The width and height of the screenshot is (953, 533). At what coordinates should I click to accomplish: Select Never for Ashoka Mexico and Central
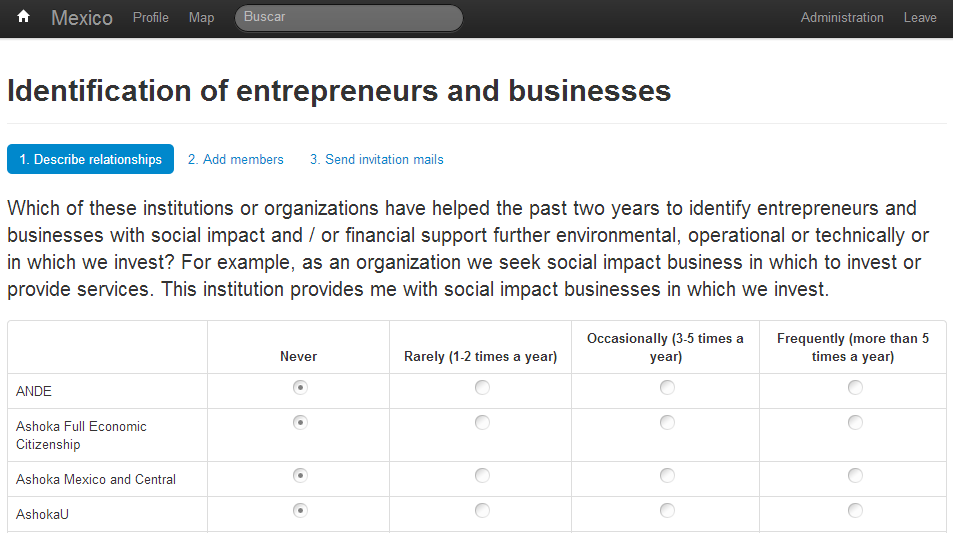point(300,475)
